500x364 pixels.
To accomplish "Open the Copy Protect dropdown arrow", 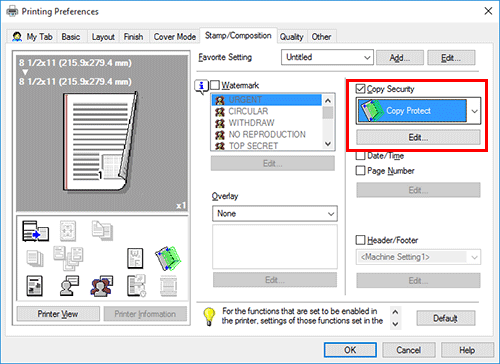I will [474, 111].
